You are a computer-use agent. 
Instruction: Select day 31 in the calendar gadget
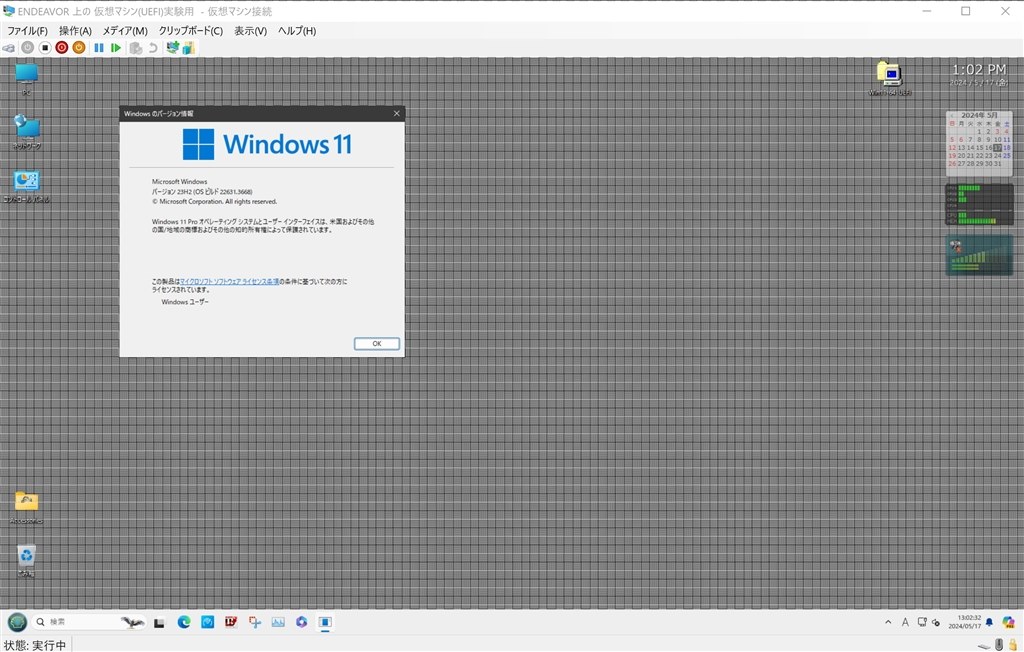[997, 164]
